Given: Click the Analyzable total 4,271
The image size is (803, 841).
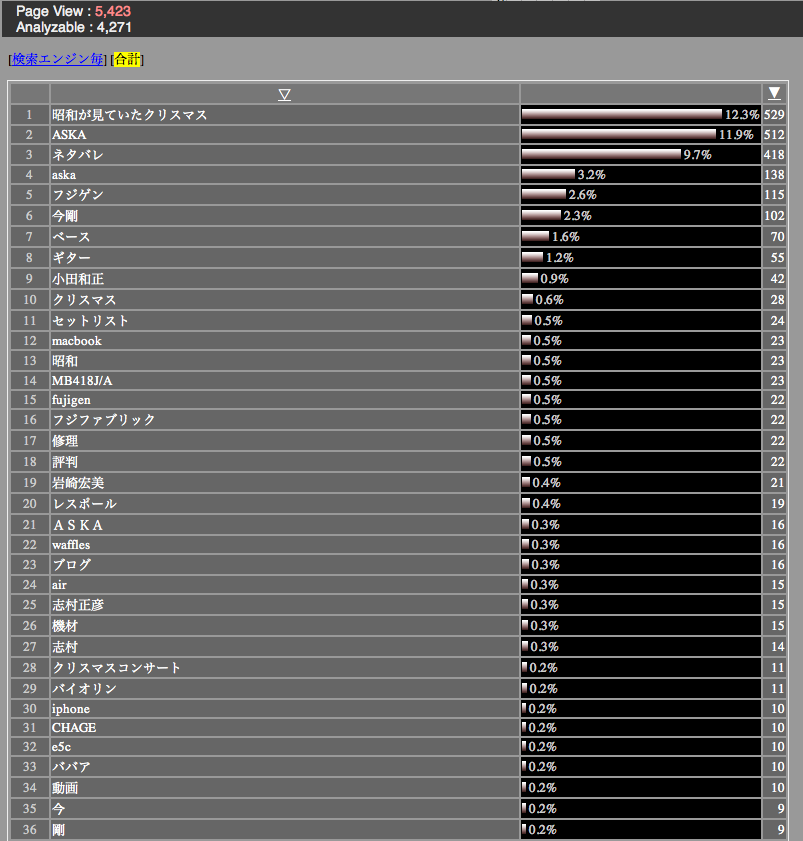Looking at the screenshot, I should coord(114,27).
